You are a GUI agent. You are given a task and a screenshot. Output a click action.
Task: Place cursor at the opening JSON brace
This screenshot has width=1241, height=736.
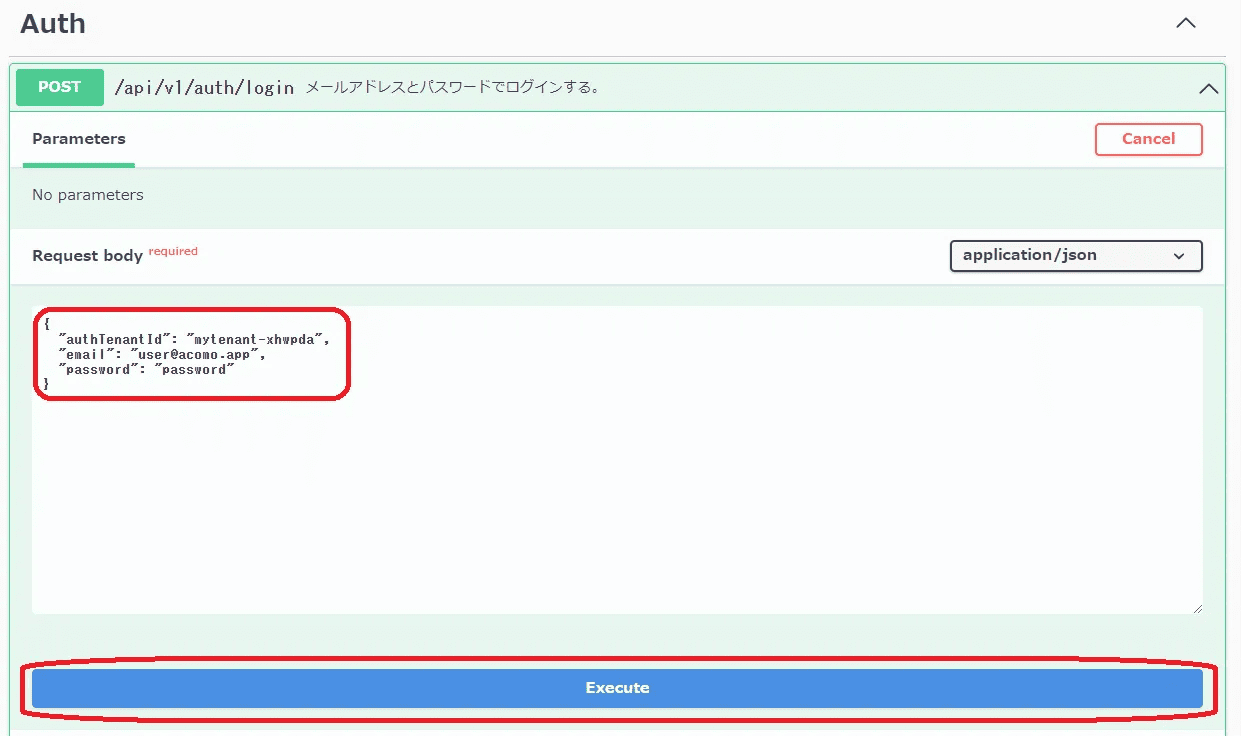tap(46, 324)
